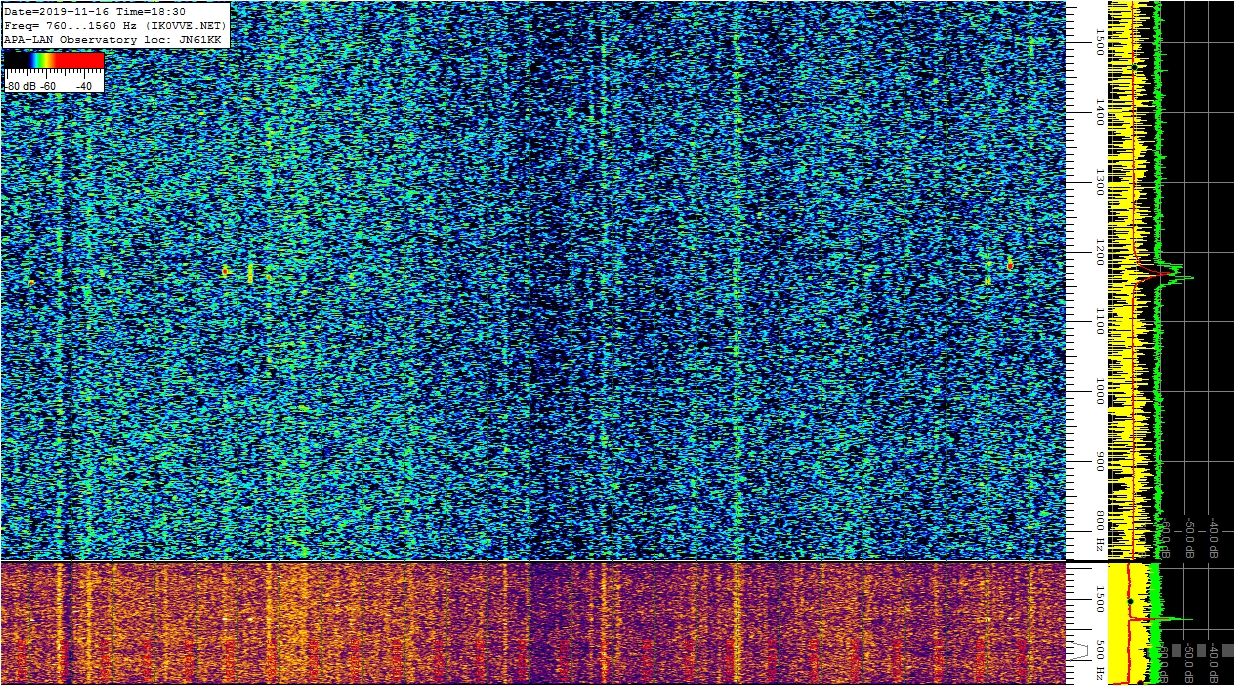Click the -40 label under the color scale

83,86
